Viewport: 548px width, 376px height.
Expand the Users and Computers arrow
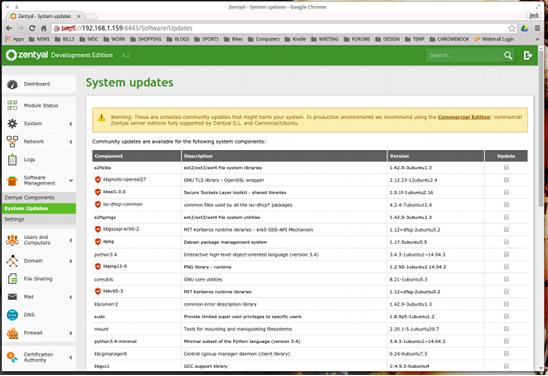point(71,240)
